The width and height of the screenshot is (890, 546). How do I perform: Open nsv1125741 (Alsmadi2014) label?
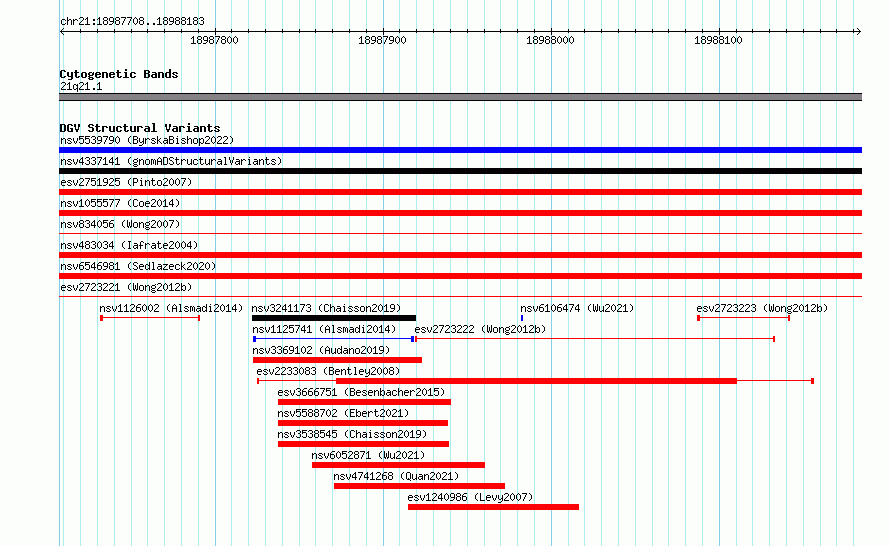pos(324,329)
